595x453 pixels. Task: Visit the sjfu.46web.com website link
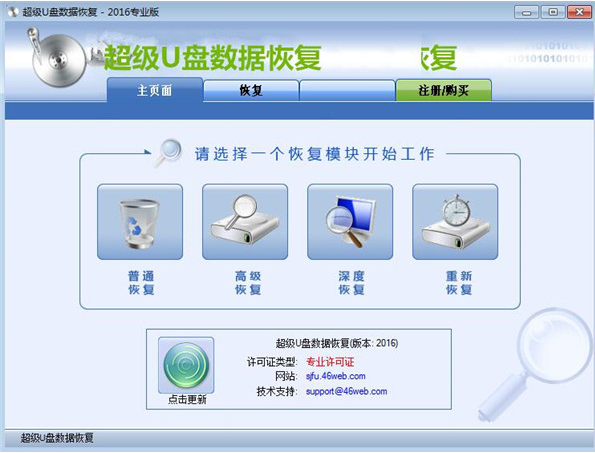(x=335, y=376)
